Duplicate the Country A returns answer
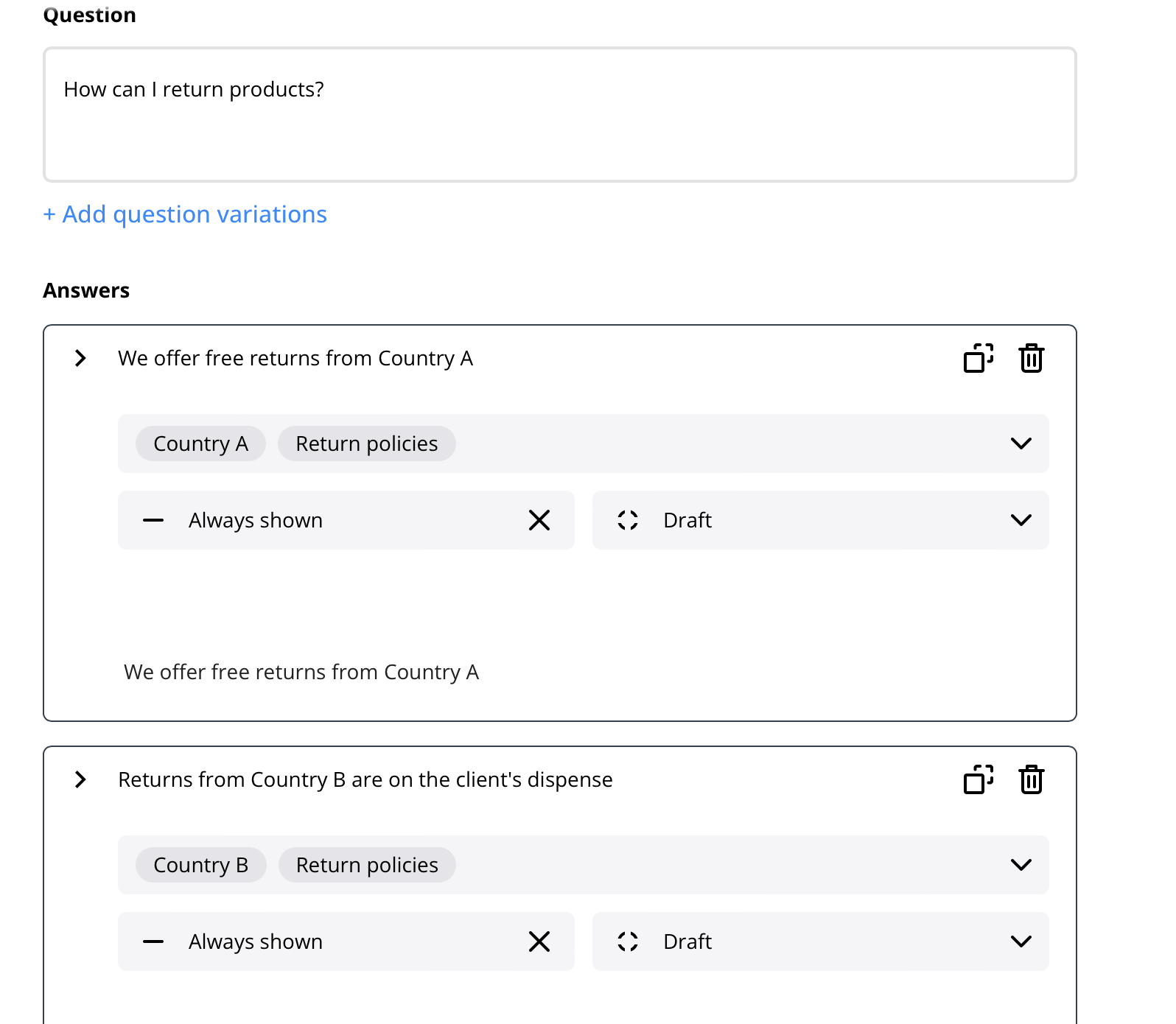This screenshot has height=1024, width=1176. tap(978, 358)
